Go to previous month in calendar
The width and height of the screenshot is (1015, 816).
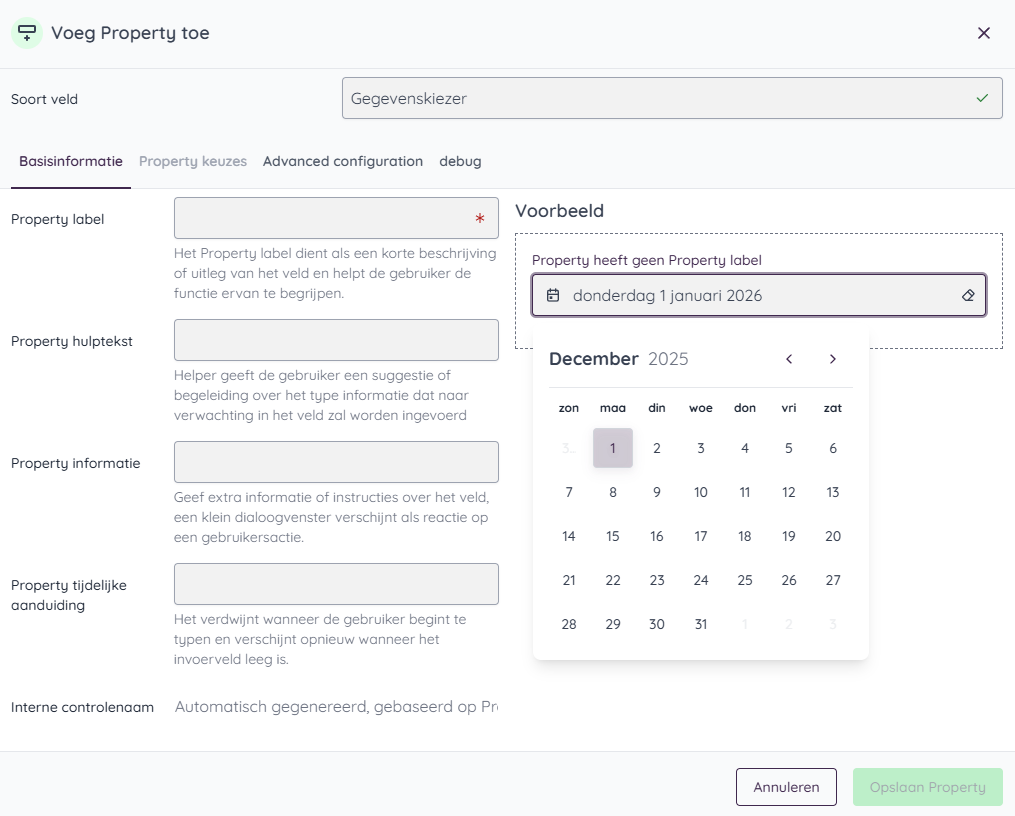[x=789, y=359]
